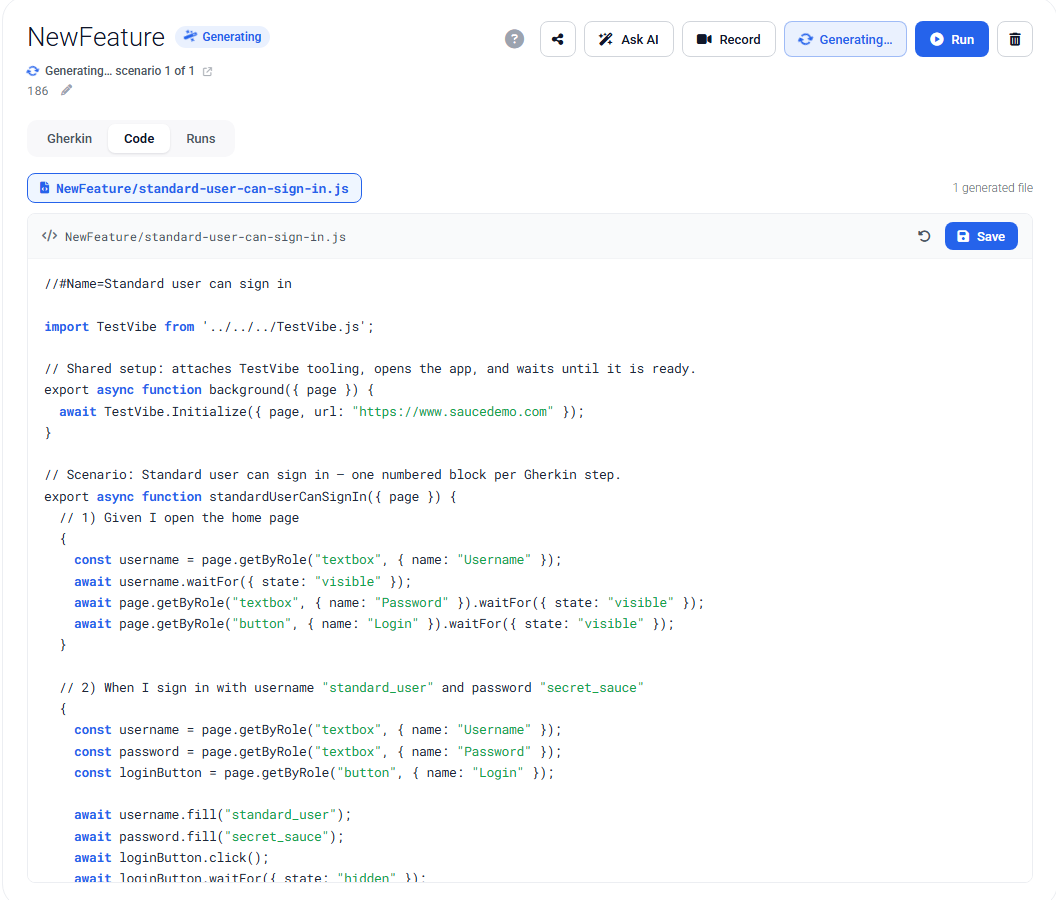The height and width of the screenshot is (900, 1056).
Task: Delete feature with trash icon
Action: click(1014, 39)
